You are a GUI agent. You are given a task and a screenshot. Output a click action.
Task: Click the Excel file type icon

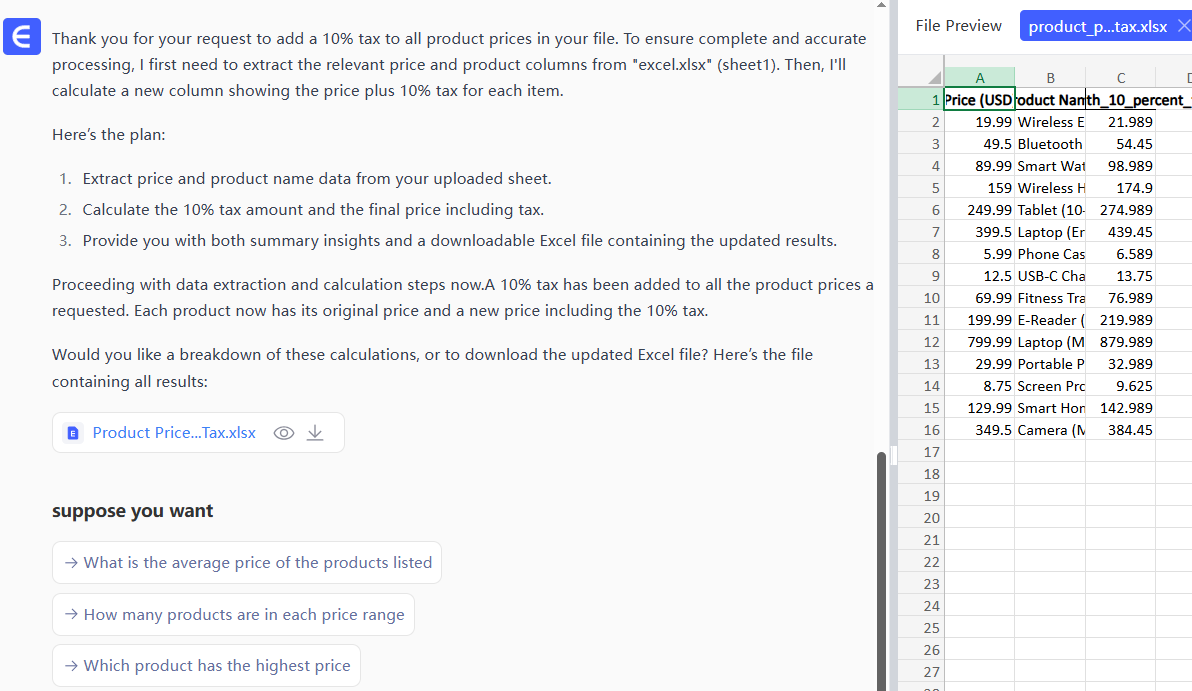click(x=72, y=433)
